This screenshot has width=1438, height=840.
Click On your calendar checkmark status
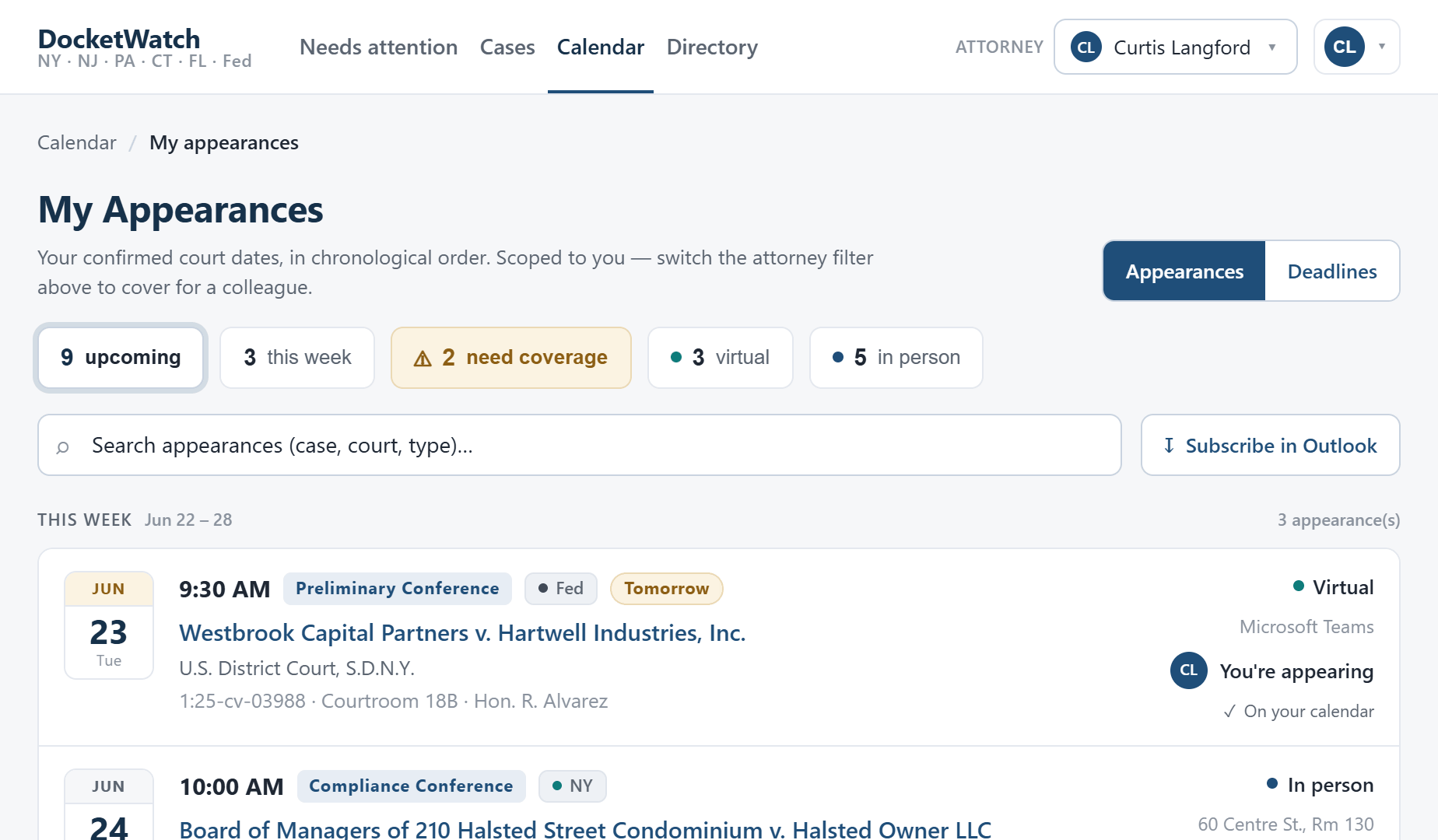pos(1299,711)
